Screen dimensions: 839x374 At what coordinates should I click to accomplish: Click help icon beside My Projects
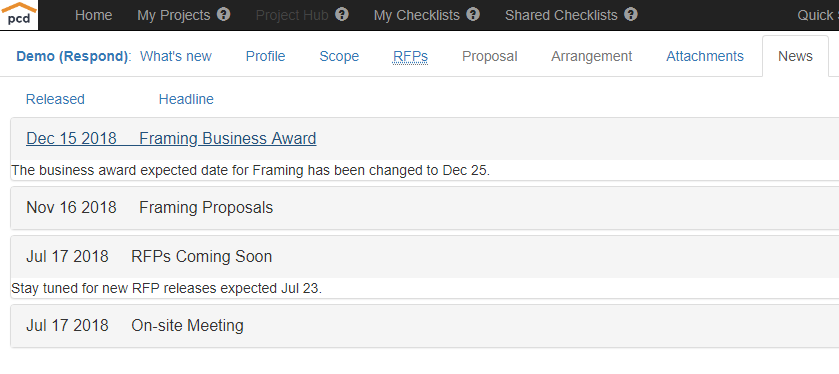pyautogui.click(x=224, y=14)
